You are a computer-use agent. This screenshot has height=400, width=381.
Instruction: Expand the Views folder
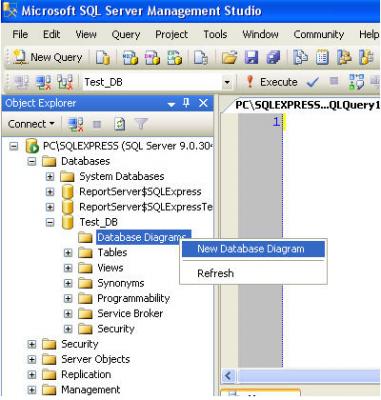point(68,268)
